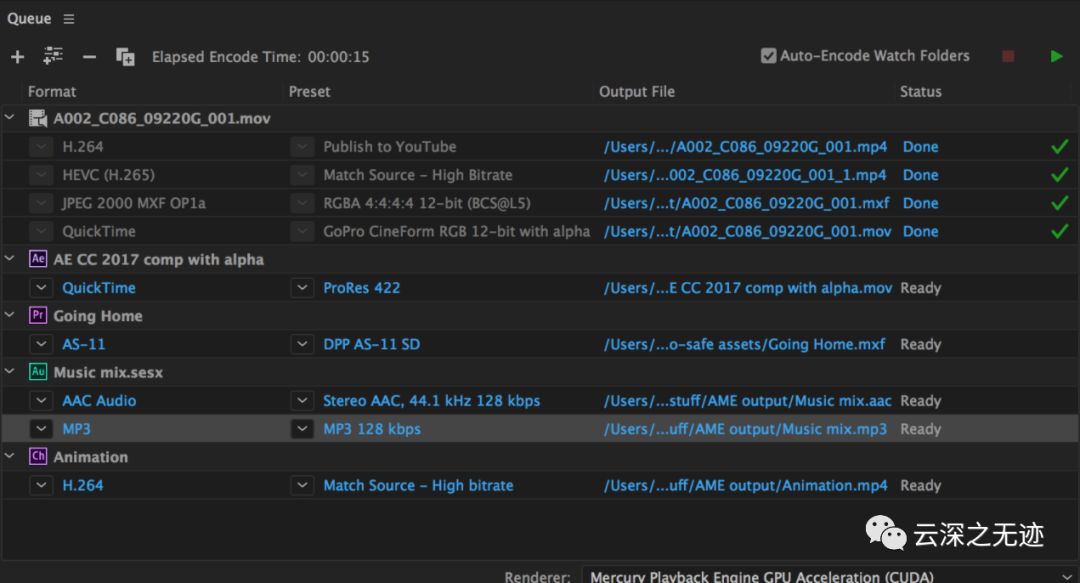Click the Preset column header

309,92
